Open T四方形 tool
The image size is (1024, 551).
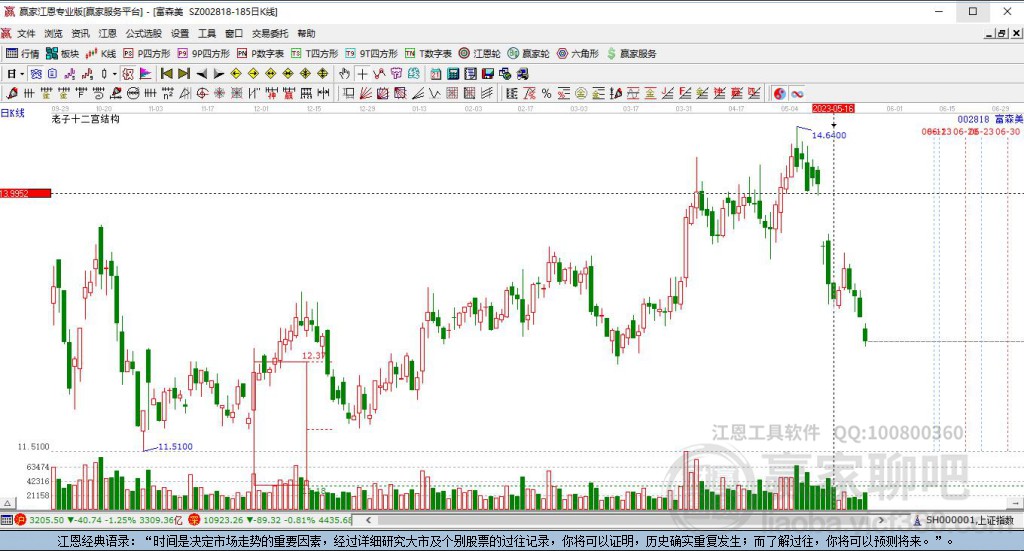pos(315,54)
